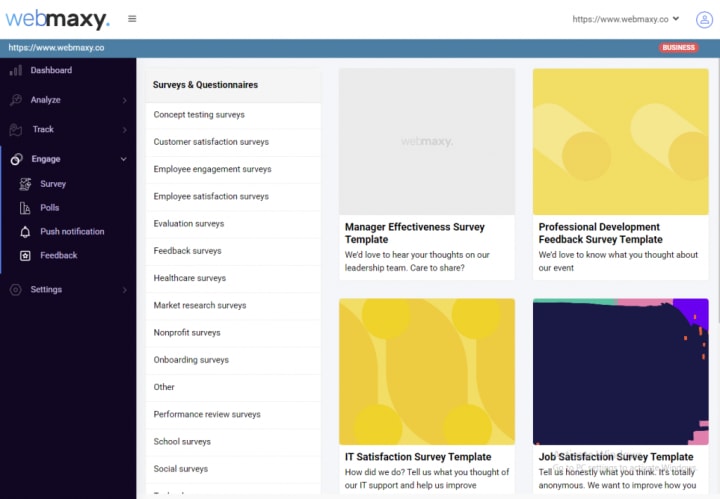
Task: Select Employee satisfaction surveys category
Action: (233, 196)
